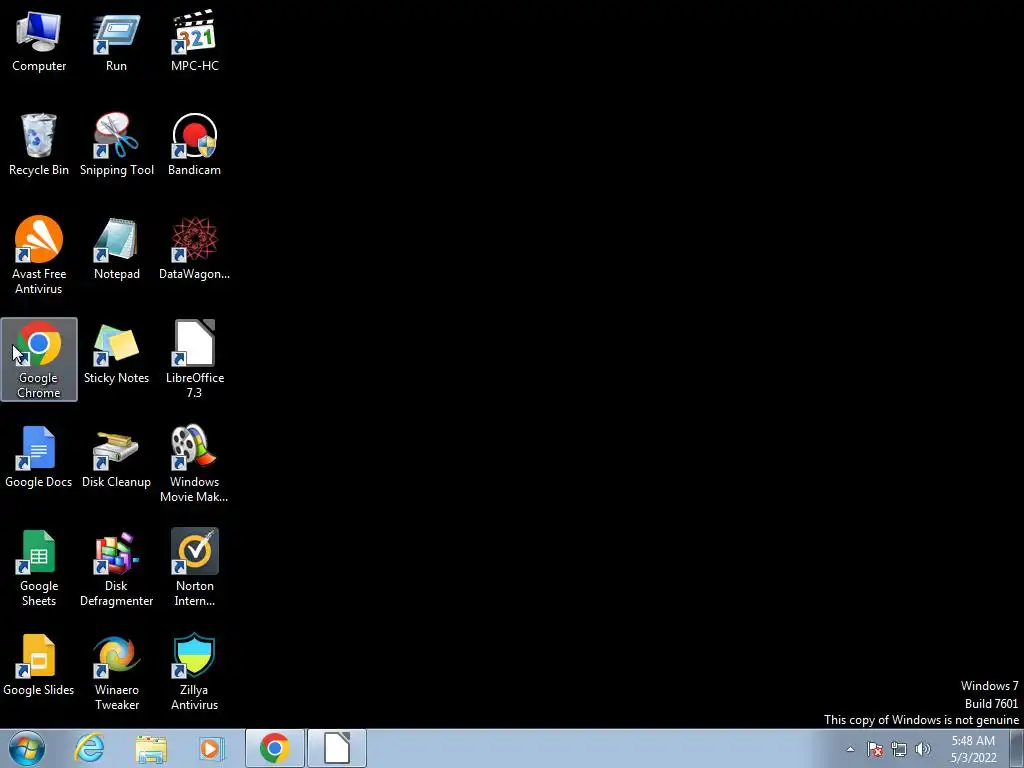
Task: Select the MPC-HC media player shortcut
Action: point(195,40)
